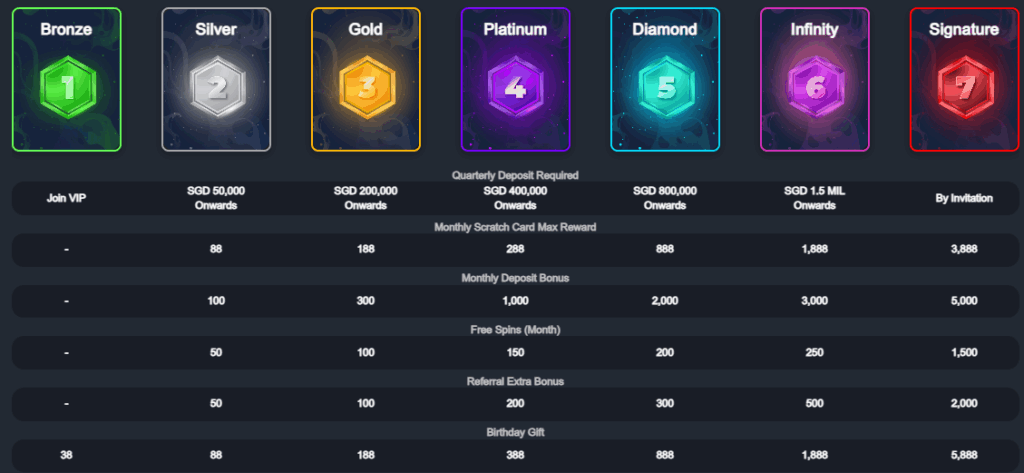The width and height of the screenshot is (1024, 473).
Task: Select the purple Platinum level 4 badge
Action: pyautogui.click(x=515, y=88)
